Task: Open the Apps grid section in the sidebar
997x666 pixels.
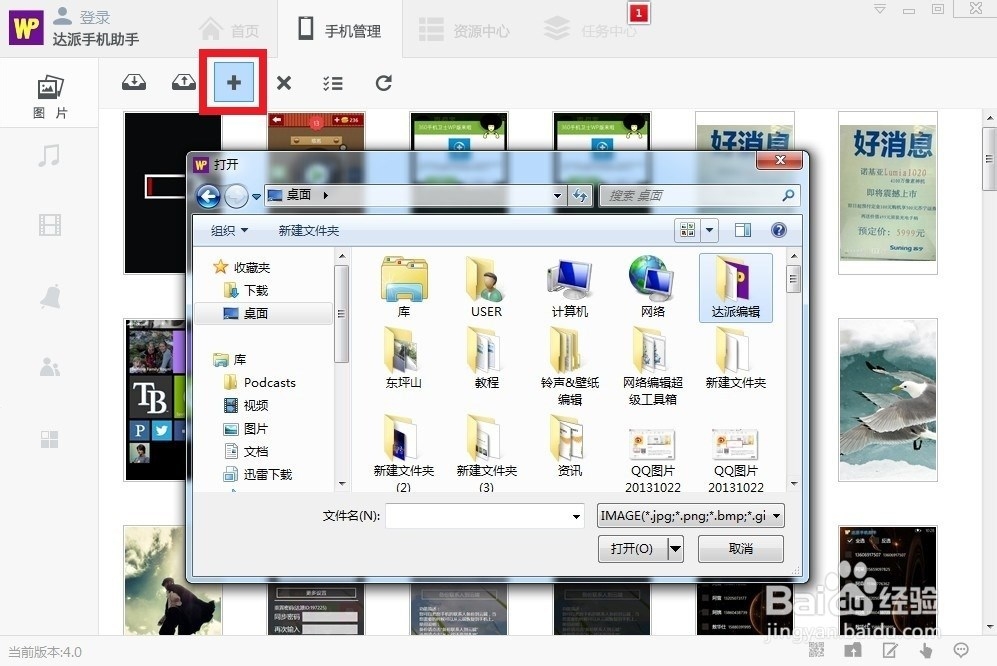Action: pos(49,438)
